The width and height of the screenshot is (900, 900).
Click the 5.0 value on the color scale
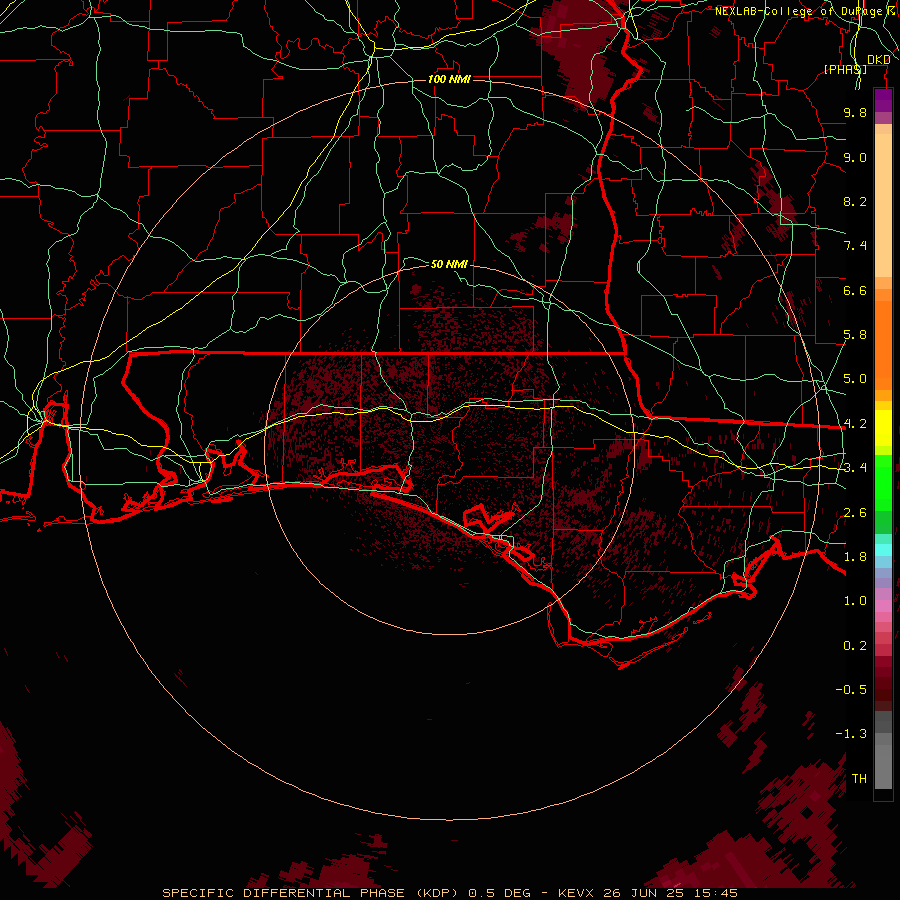(x=855, y=379)
